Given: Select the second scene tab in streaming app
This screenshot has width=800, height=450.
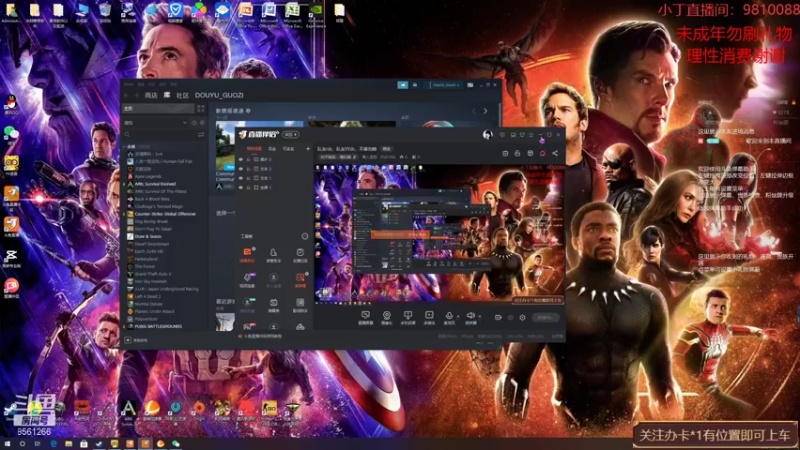Looking at the screenshot, I should 272,149.
